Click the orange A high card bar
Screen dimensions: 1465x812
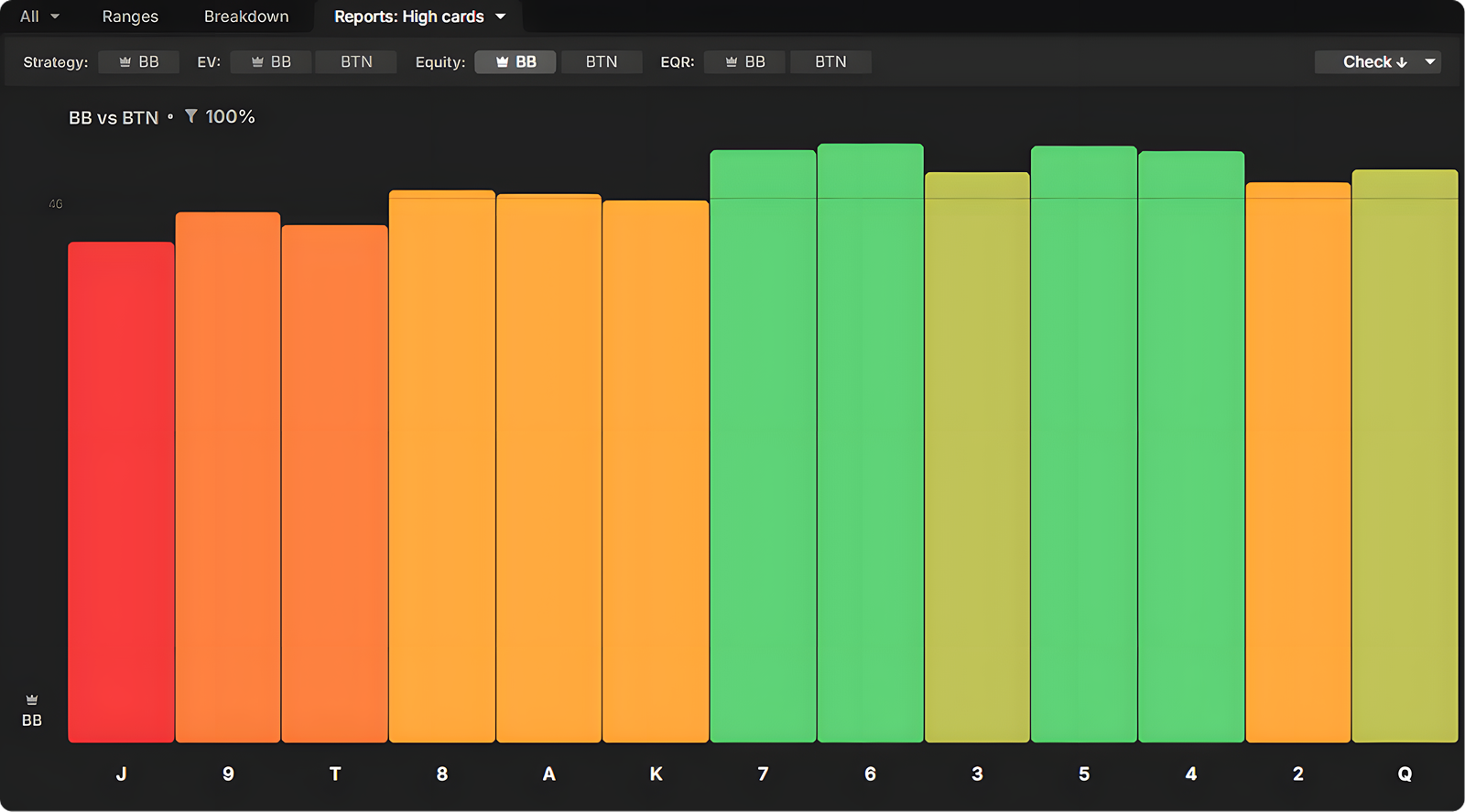coord(548,468)
